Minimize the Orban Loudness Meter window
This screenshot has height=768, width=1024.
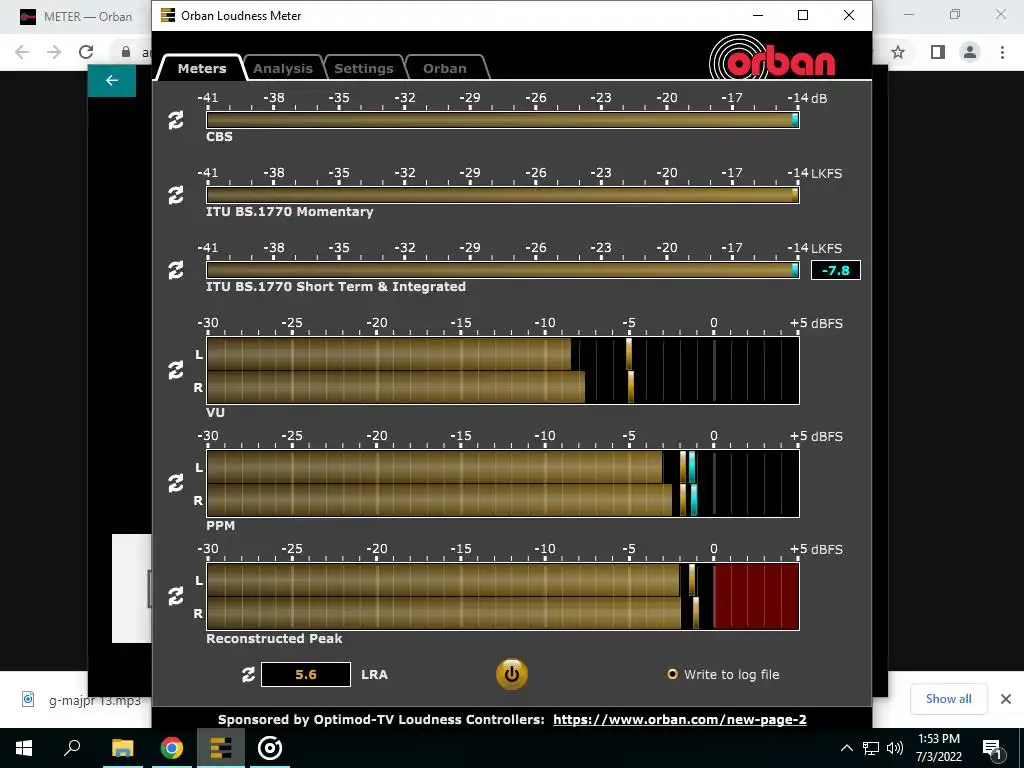pyautogui.click(x=758, y=15)
